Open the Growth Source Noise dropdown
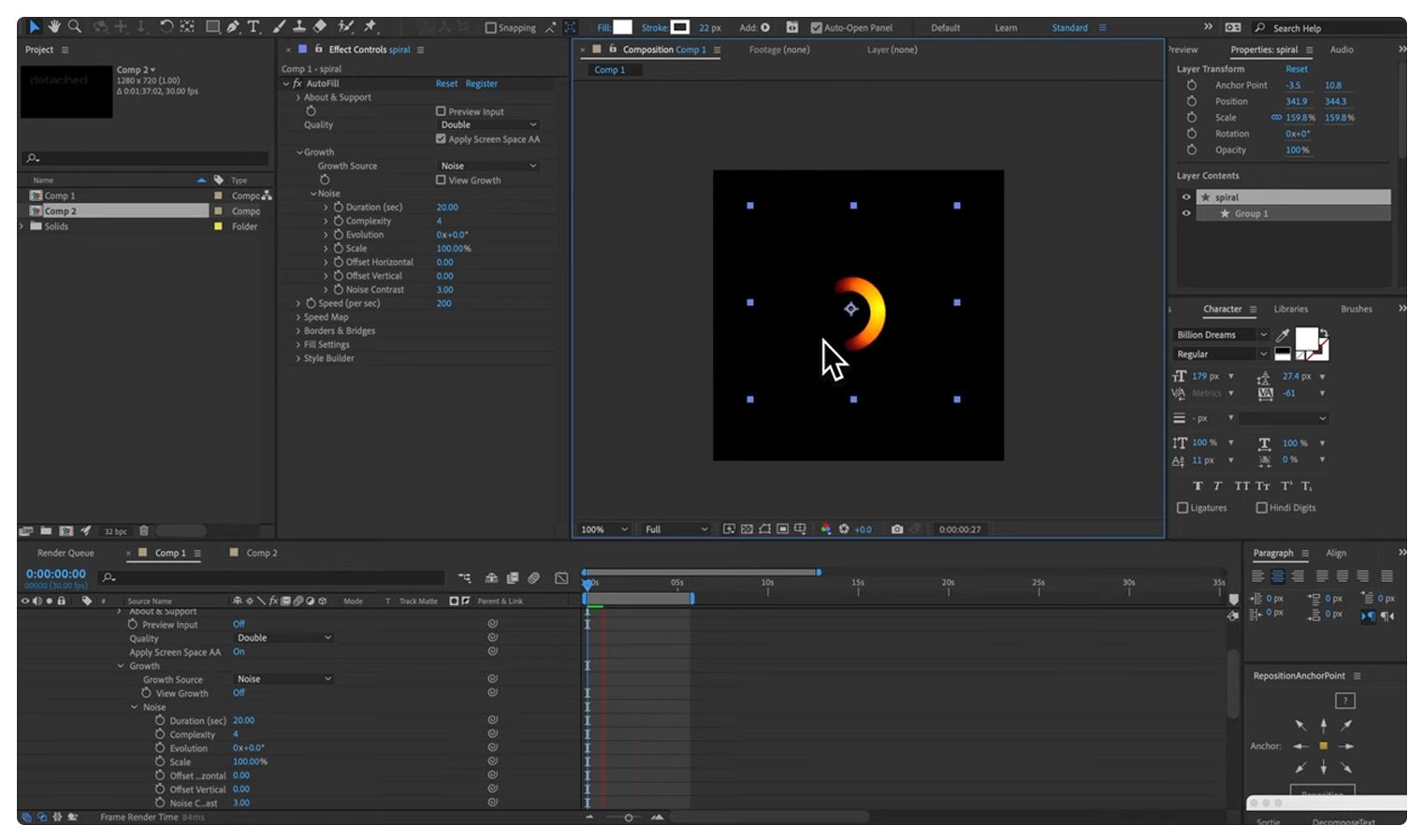 (x=487, y=166)
